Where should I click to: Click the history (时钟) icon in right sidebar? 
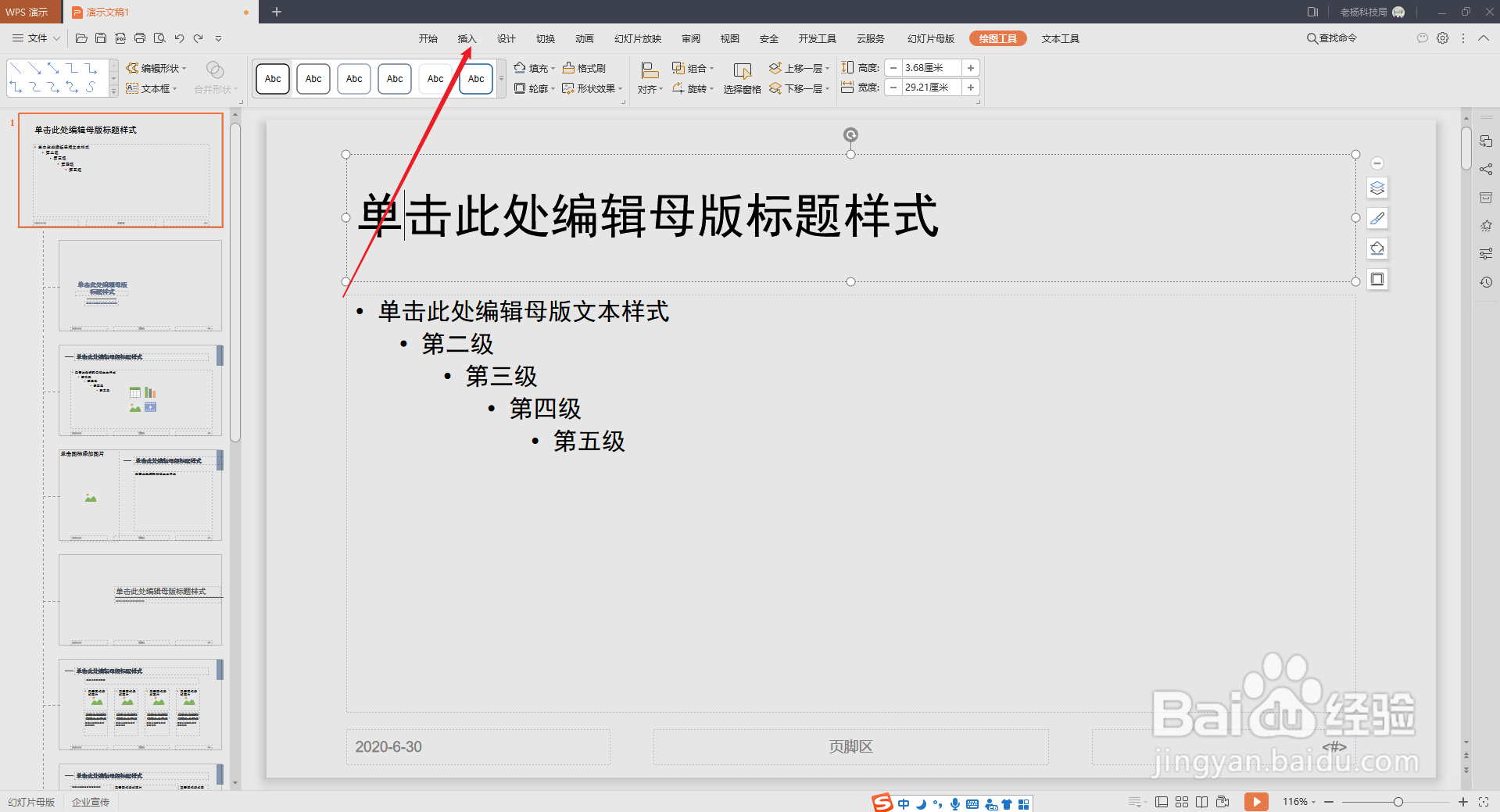(1484, 282)
